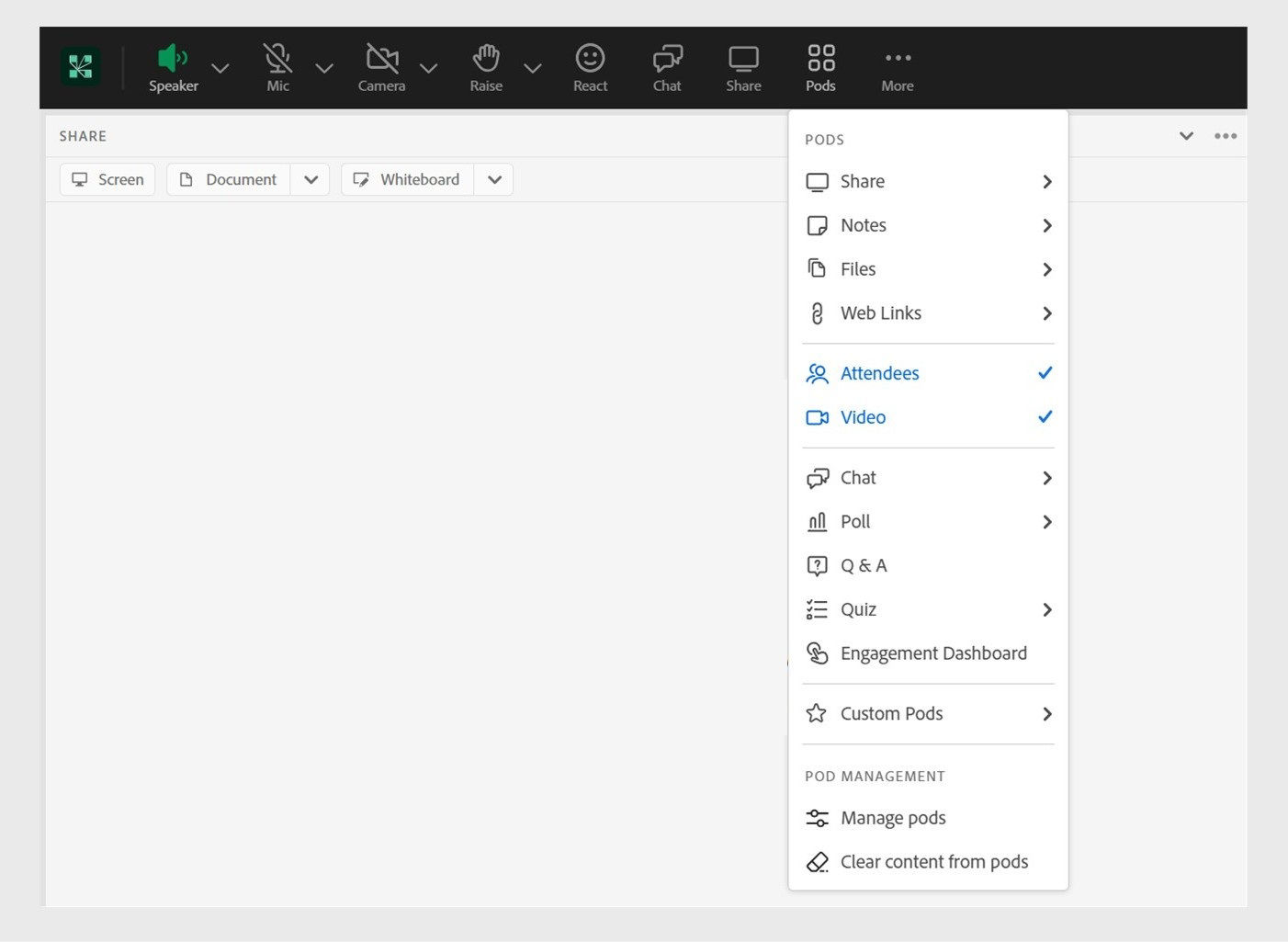The width and height of the screenshot is (1288, 942).
Task: Click the Pods grid icon
Action: tap(820, 59)
